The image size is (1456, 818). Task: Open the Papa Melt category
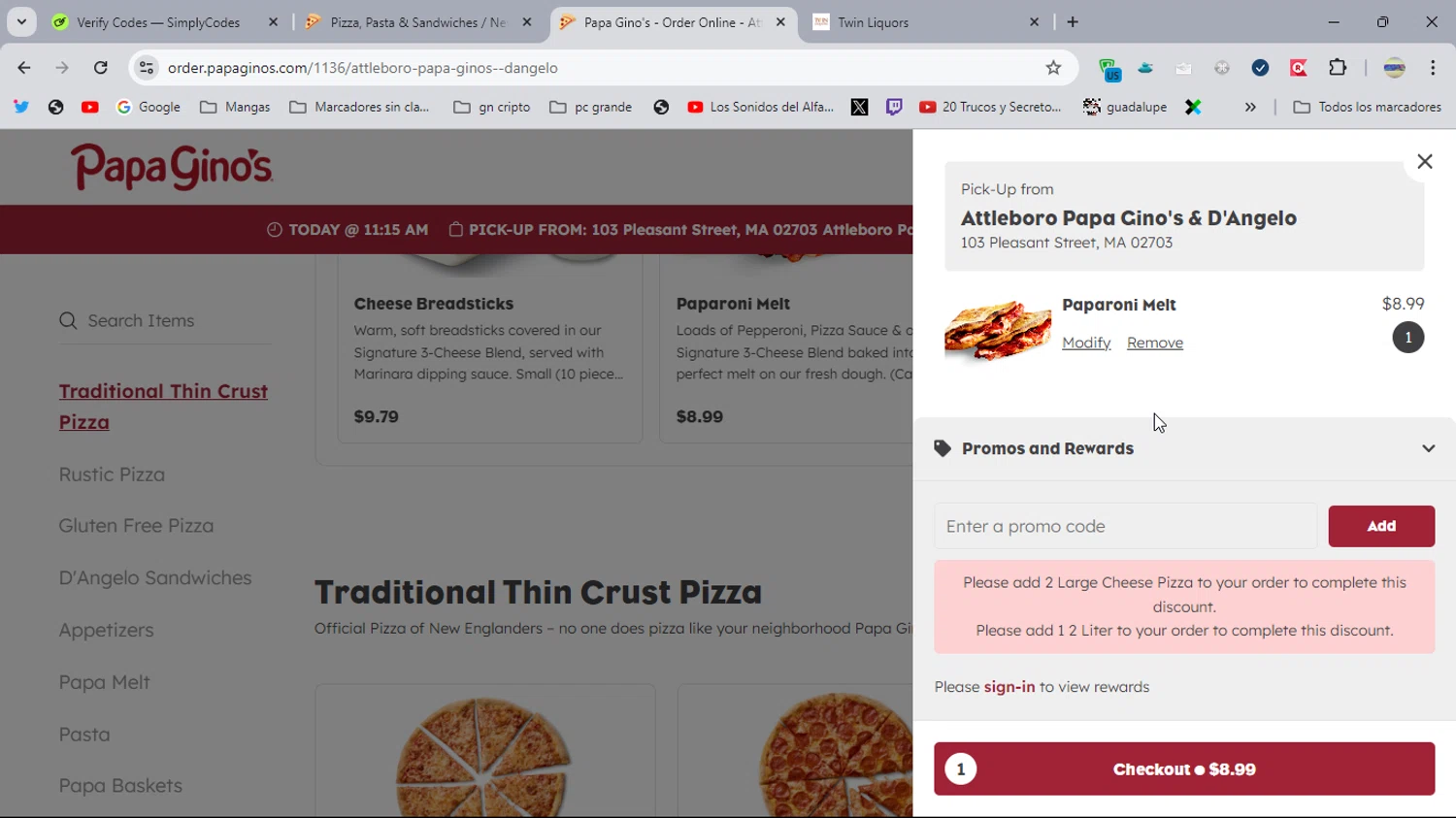tap(104, 682)
